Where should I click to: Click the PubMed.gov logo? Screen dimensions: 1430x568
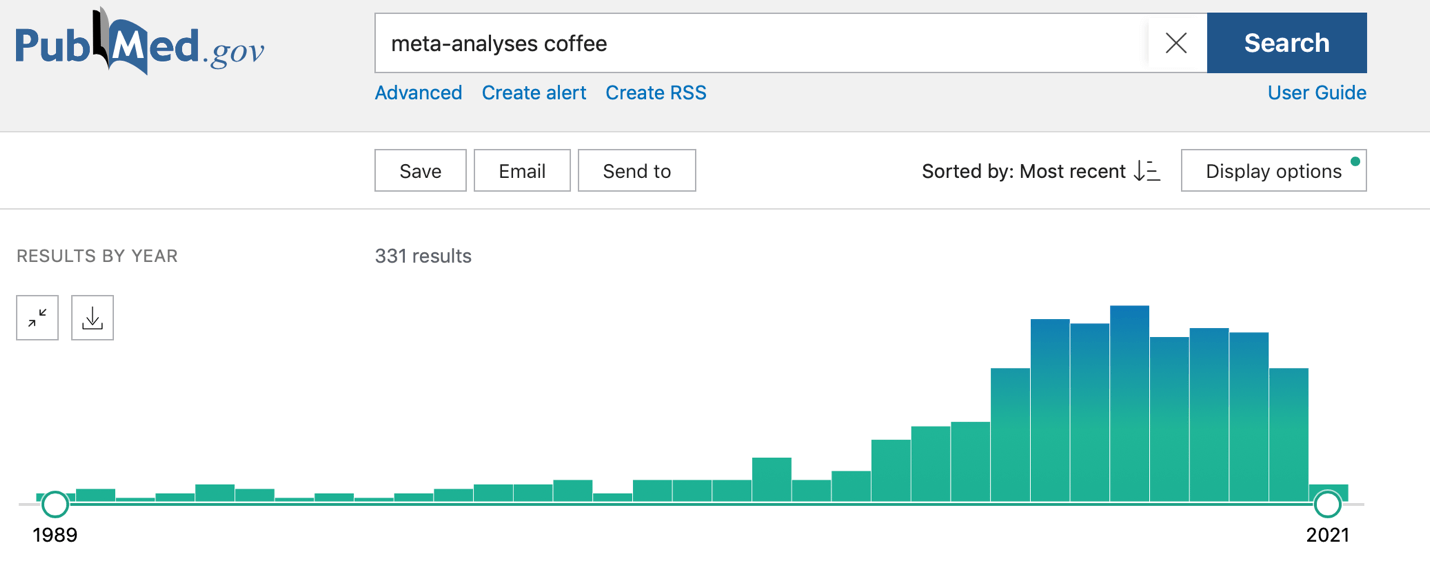pos(140,42)
